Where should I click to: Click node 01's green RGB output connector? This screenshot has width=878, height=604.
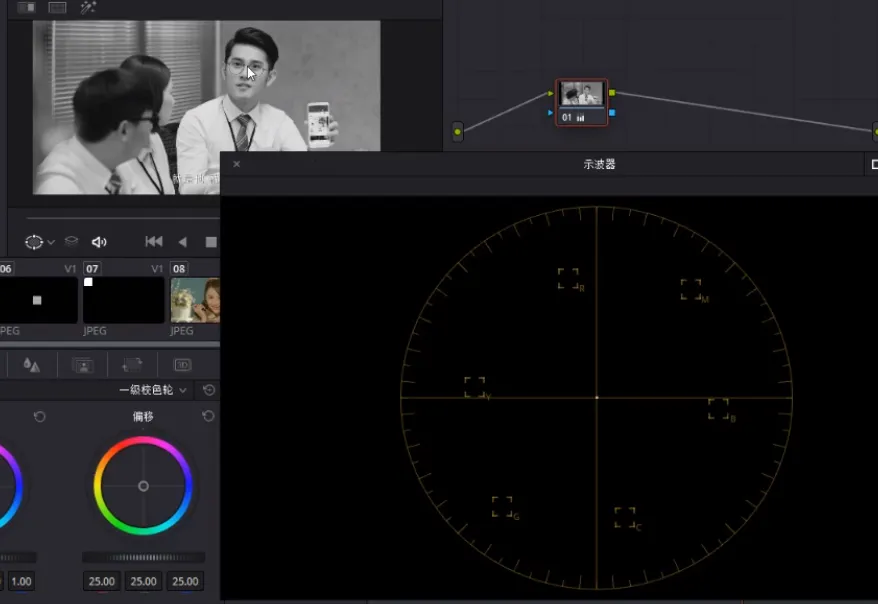tap(611, 92)
